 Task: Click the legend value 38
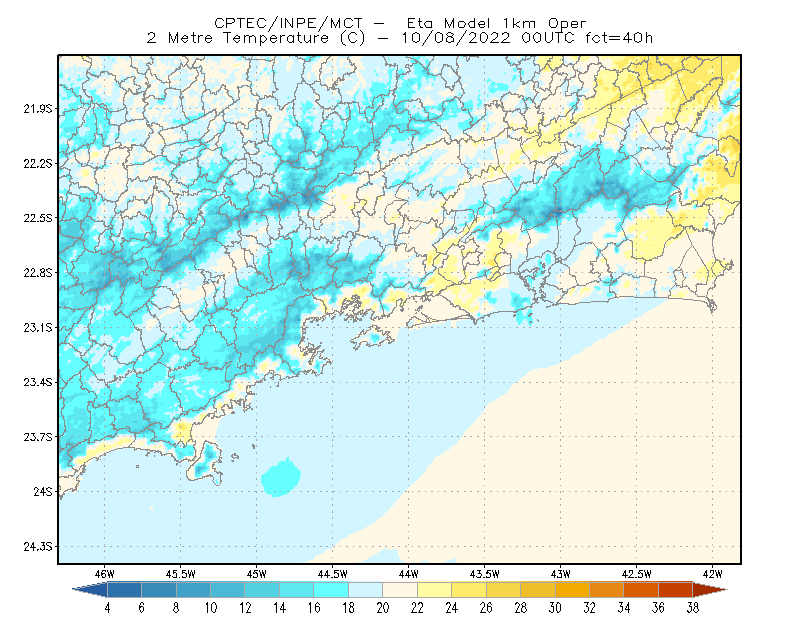[693, 608]
